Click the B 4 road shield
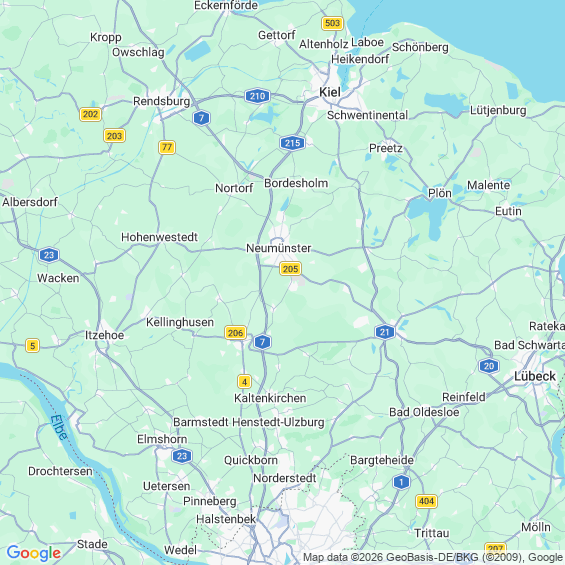 pyautogui.click(x=244, y=382)
